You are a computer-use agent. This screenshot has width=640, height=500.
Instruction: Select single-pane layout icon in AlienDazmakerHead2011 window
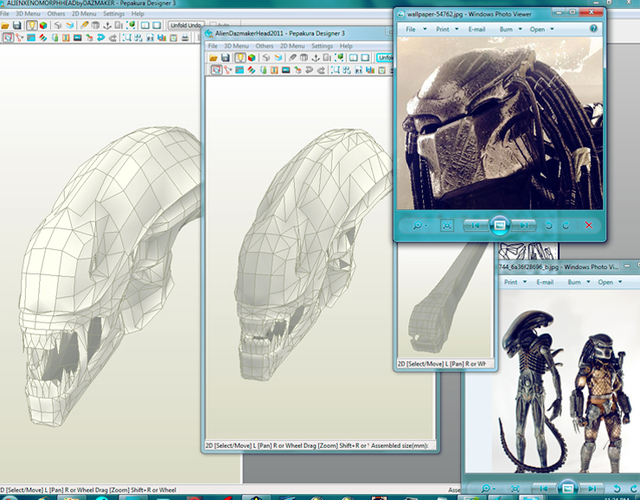click(365, 58)
